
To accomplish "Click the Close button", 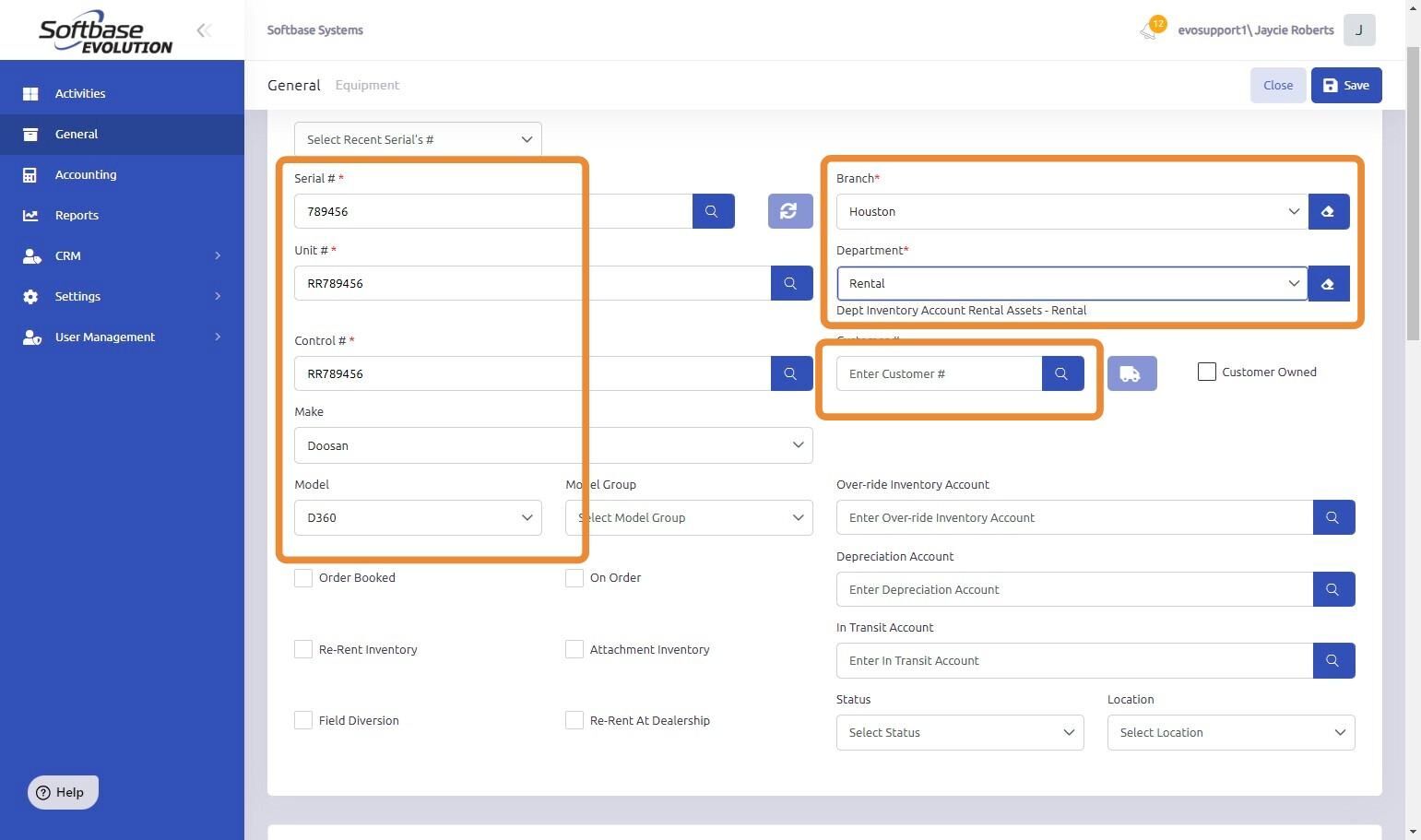I will click(1278, 85).
